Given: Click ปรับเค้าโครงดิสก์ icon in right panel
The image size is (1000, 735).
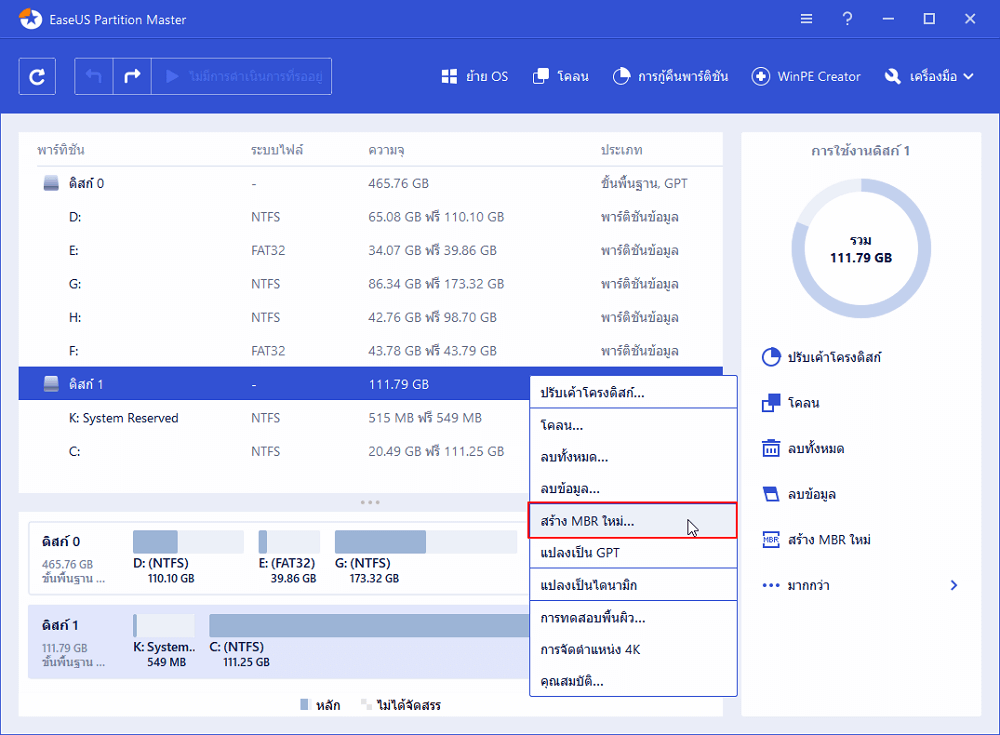Looking at the screenshot, I should (771, 357).
